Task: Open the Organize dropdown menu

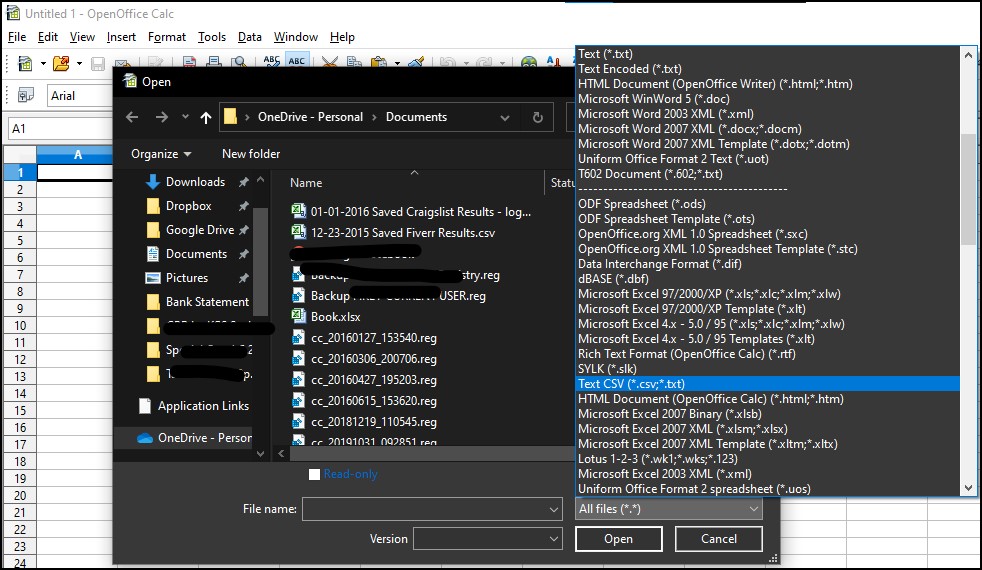Action: [x=161, y=153]
